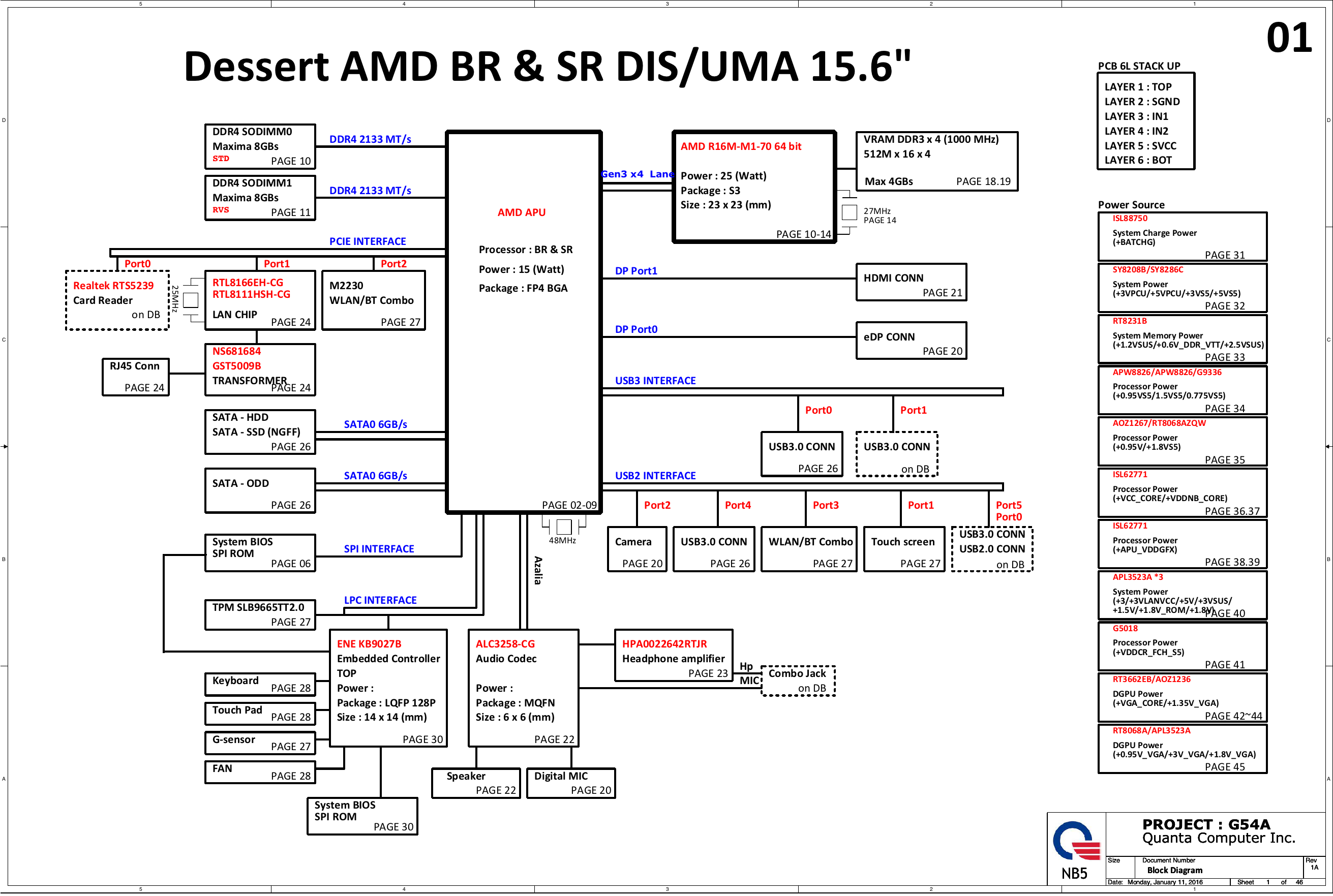Image resolution: width=1333 pixels, height=896 pixels.
Task: Click the Block Diagram document number field
Action: (x=1175, y=870)
